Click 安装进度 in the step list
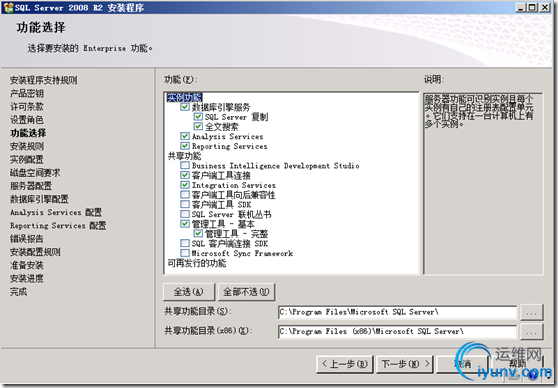 pos(27,278)
